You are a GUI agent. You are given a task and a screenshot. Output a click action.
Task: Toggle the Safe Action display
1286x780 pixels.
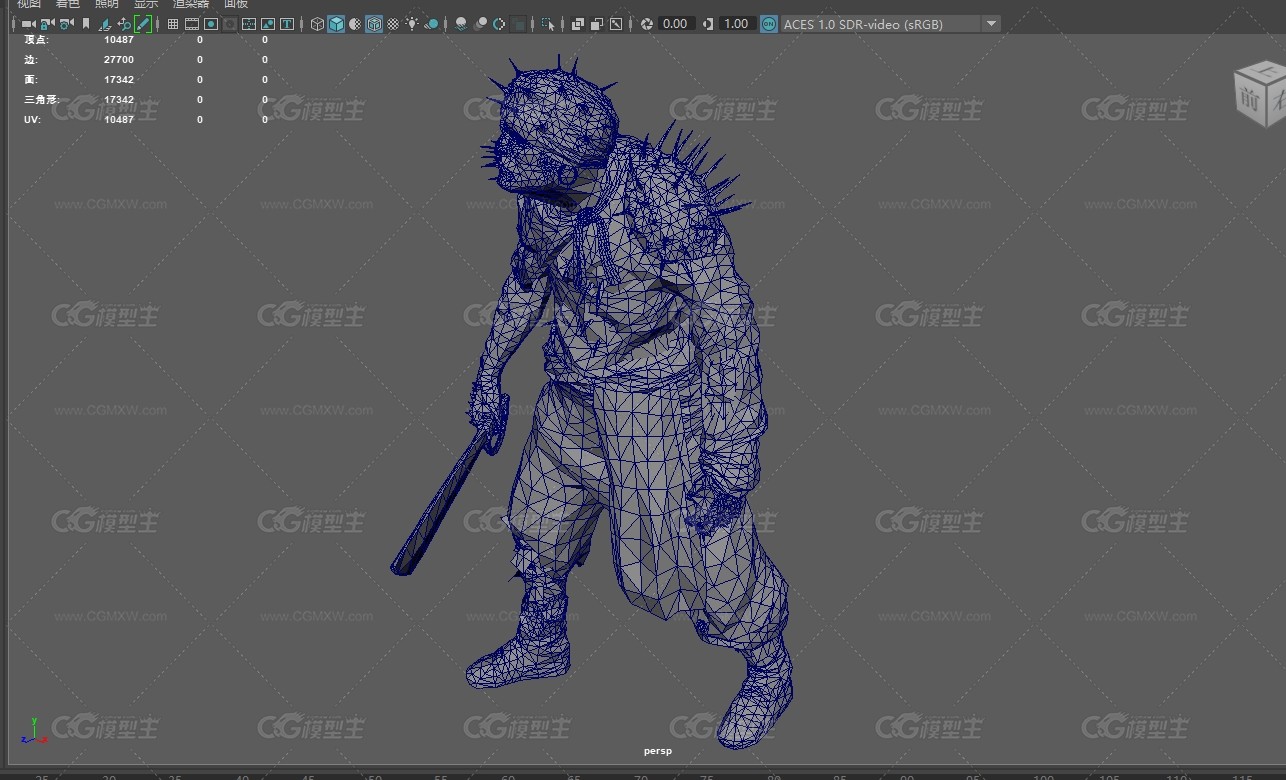[268, 23]
